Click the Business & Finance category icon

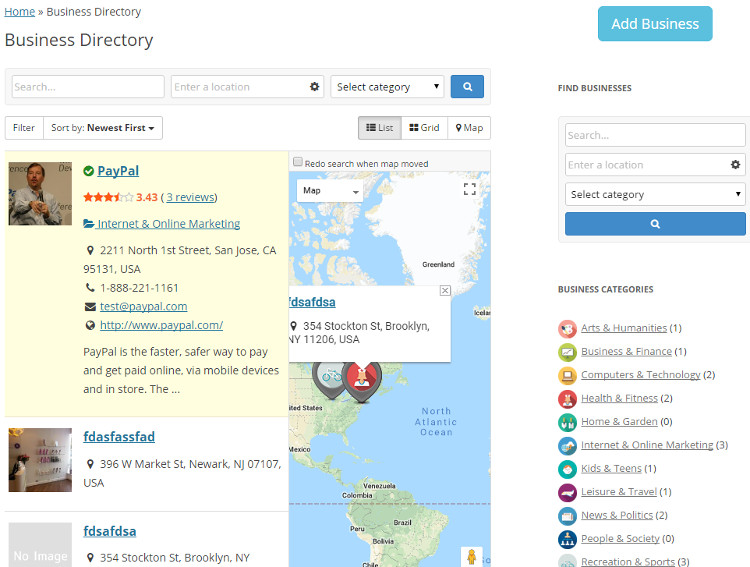(567, 352)
